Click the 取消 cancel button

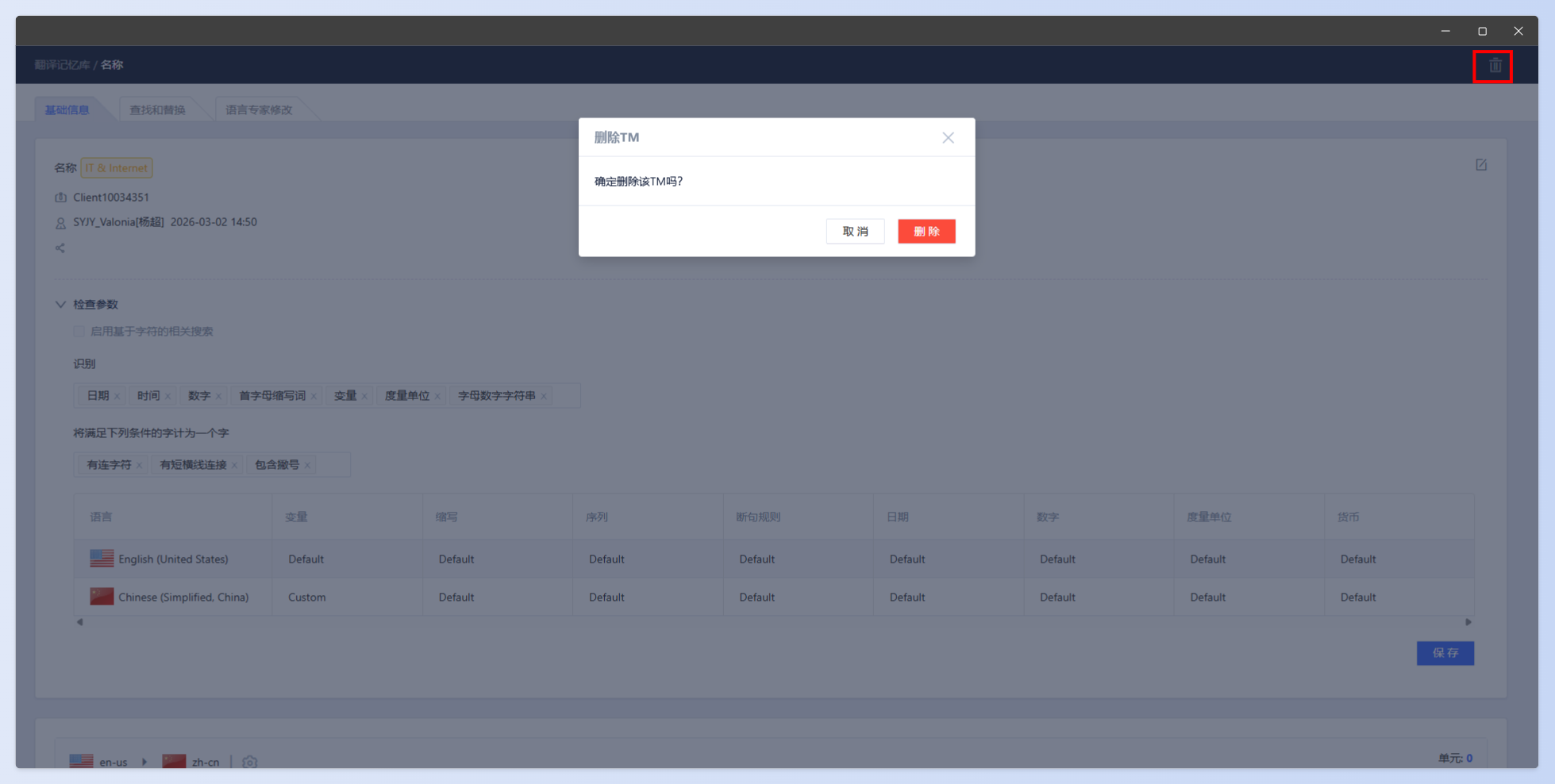click(855, 231)
